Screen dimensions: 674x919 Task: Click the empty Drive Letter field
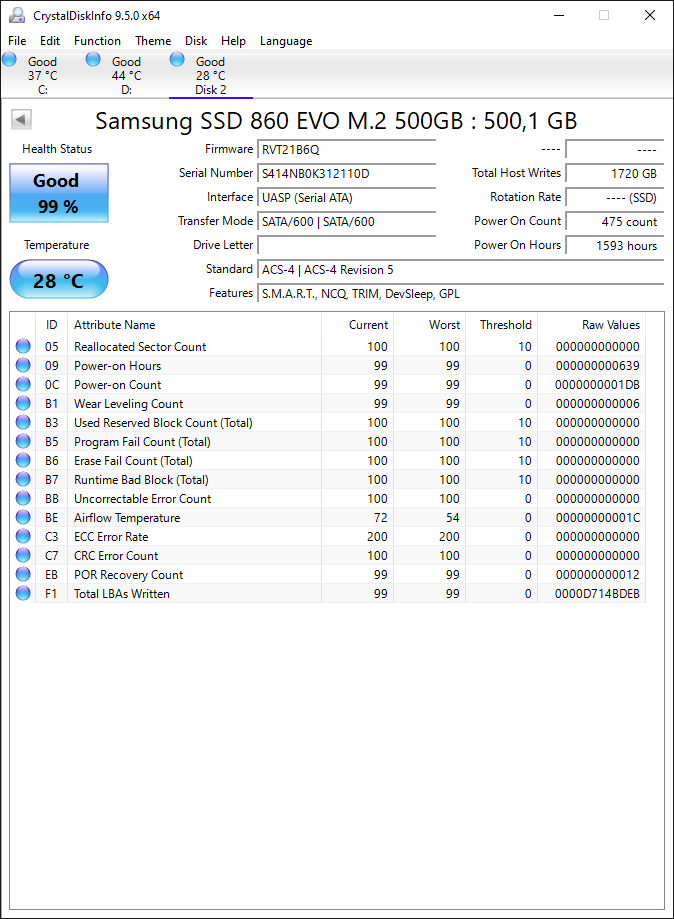(346, 246)
